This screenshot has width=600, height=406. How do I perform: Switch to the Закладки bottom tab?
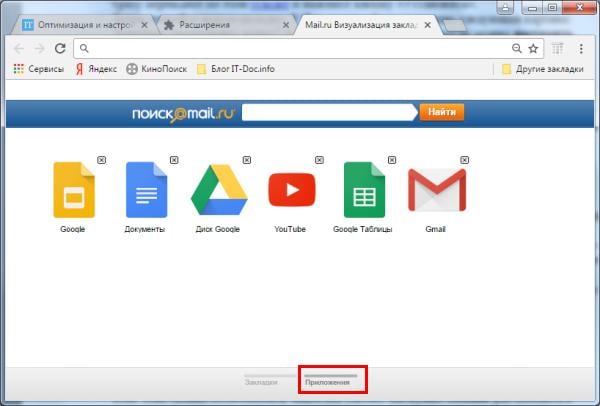click(261, 381)
